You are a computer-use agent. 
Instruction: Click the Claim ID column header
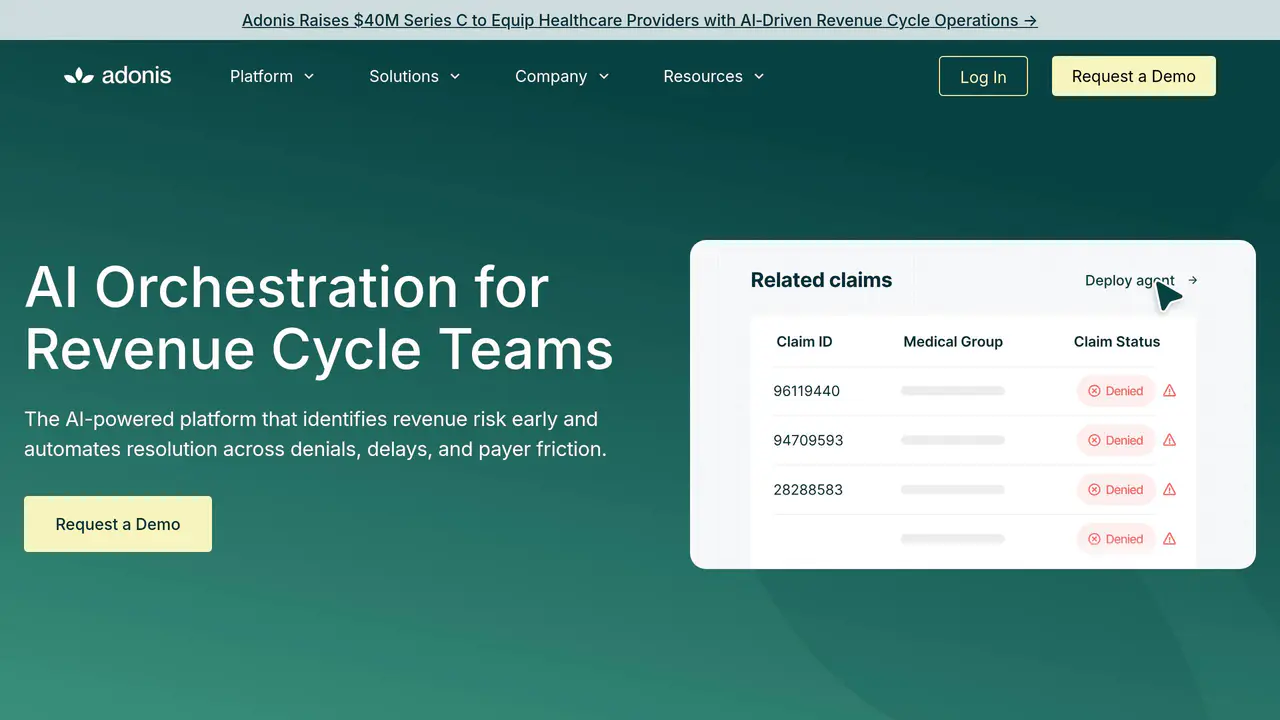point(804,342)
